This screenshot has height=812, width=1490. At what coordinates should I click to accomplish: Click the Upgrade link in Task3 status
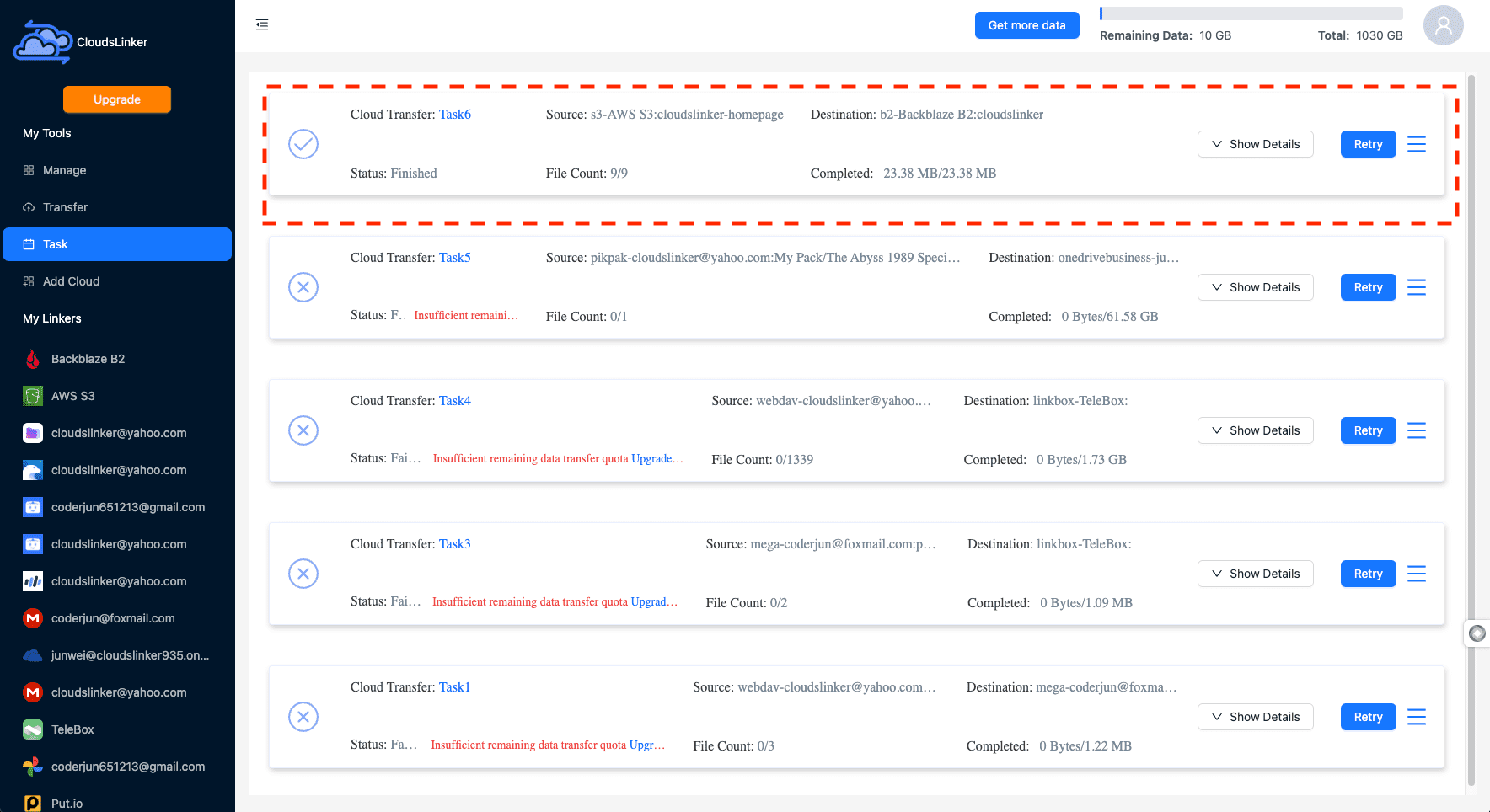click(654, 601)
